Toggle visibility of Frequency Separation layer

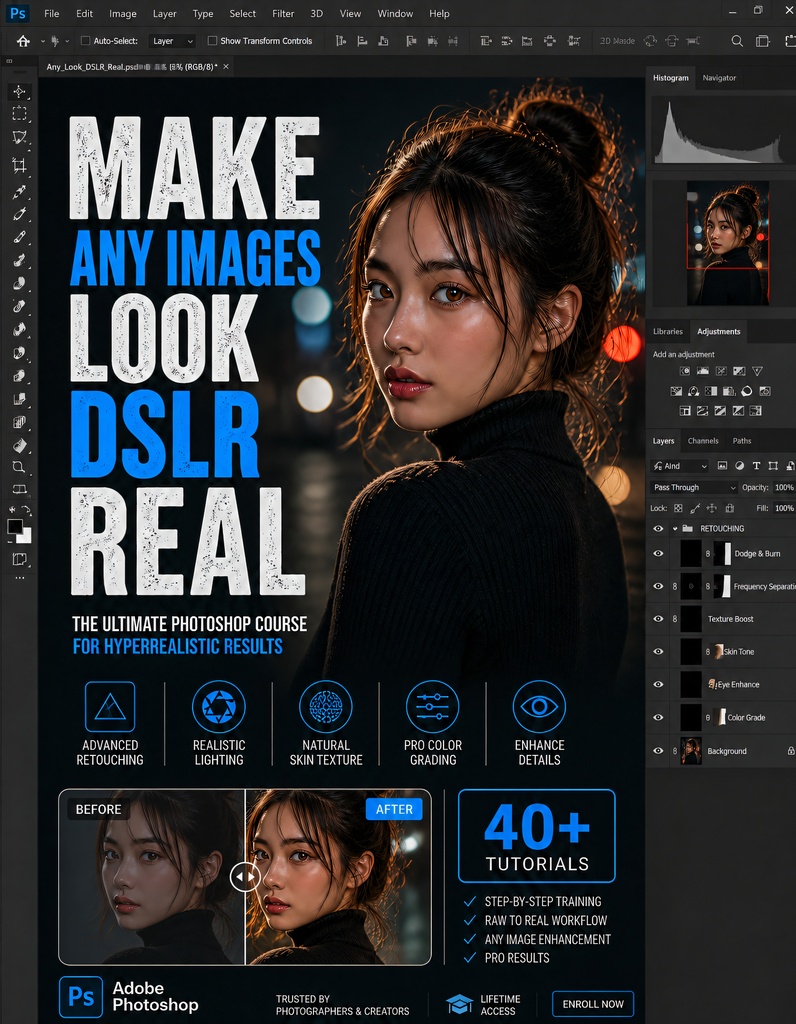(658, 586)
